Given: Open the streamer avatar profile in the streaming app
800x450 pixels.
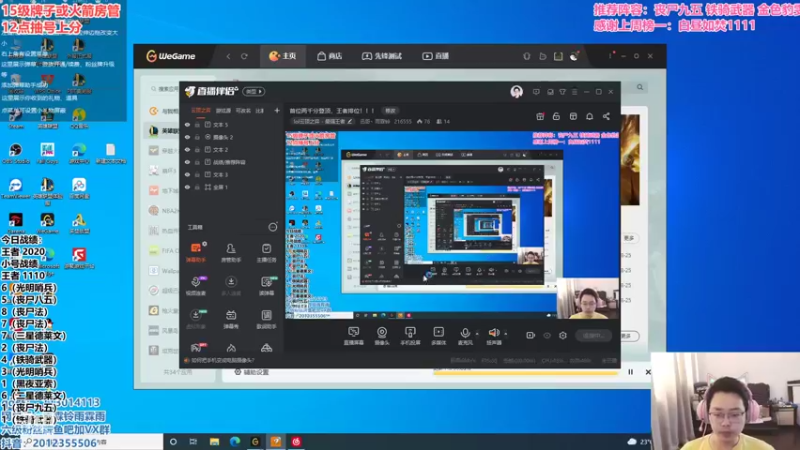Looking at the screenshot, I should (516, 92).
